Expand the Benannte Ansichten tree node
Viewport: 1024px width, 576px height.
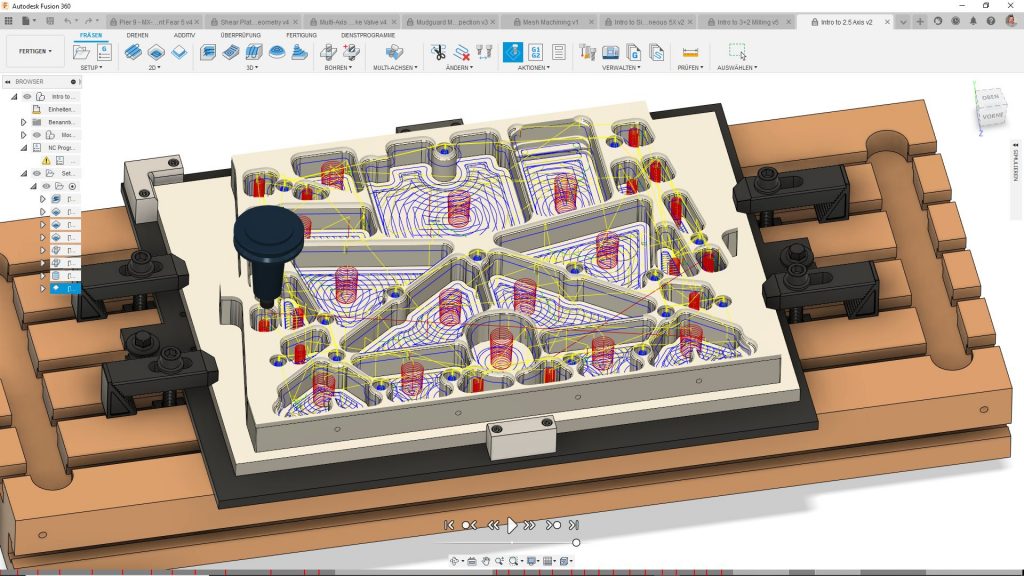tap(23, 122)
